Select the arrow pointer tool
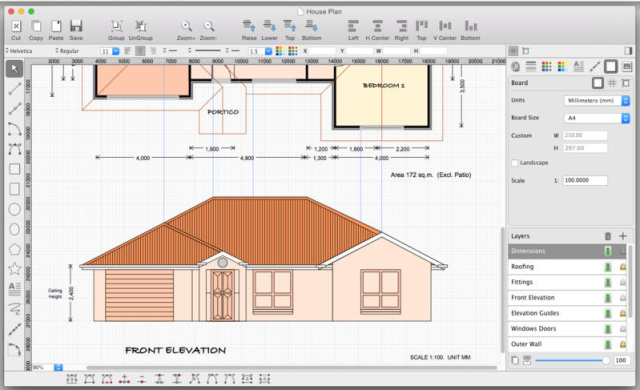 pos(15,69)
